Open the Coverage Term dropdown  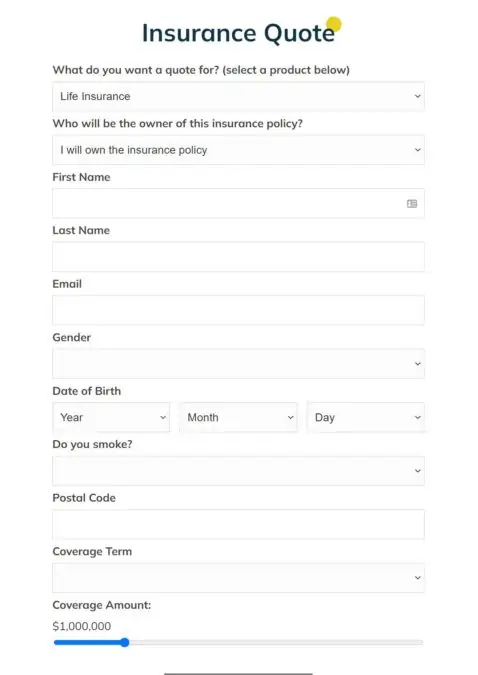[238, 578]
